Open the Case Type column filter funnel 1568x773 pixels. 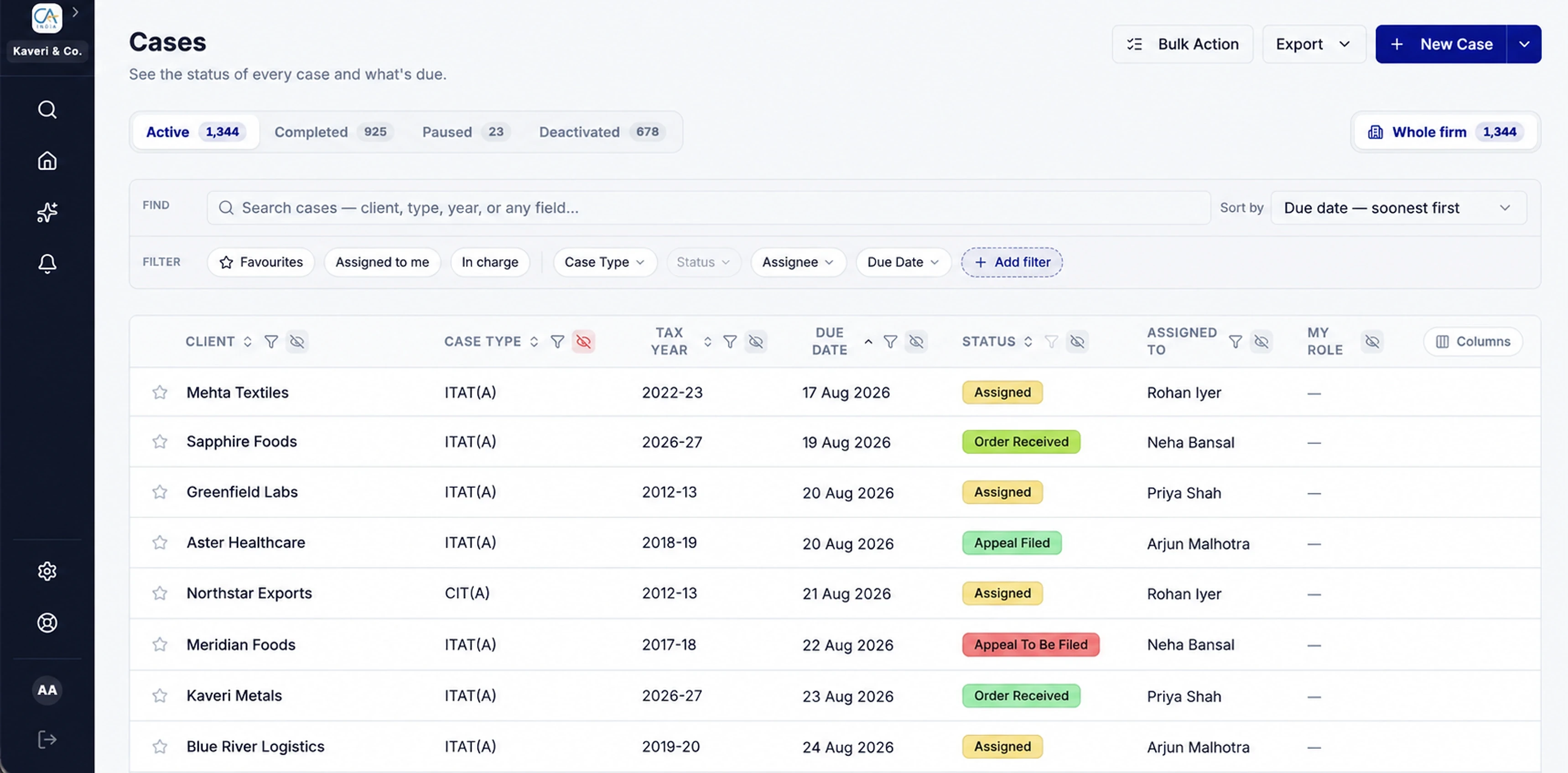click(557, 342)
